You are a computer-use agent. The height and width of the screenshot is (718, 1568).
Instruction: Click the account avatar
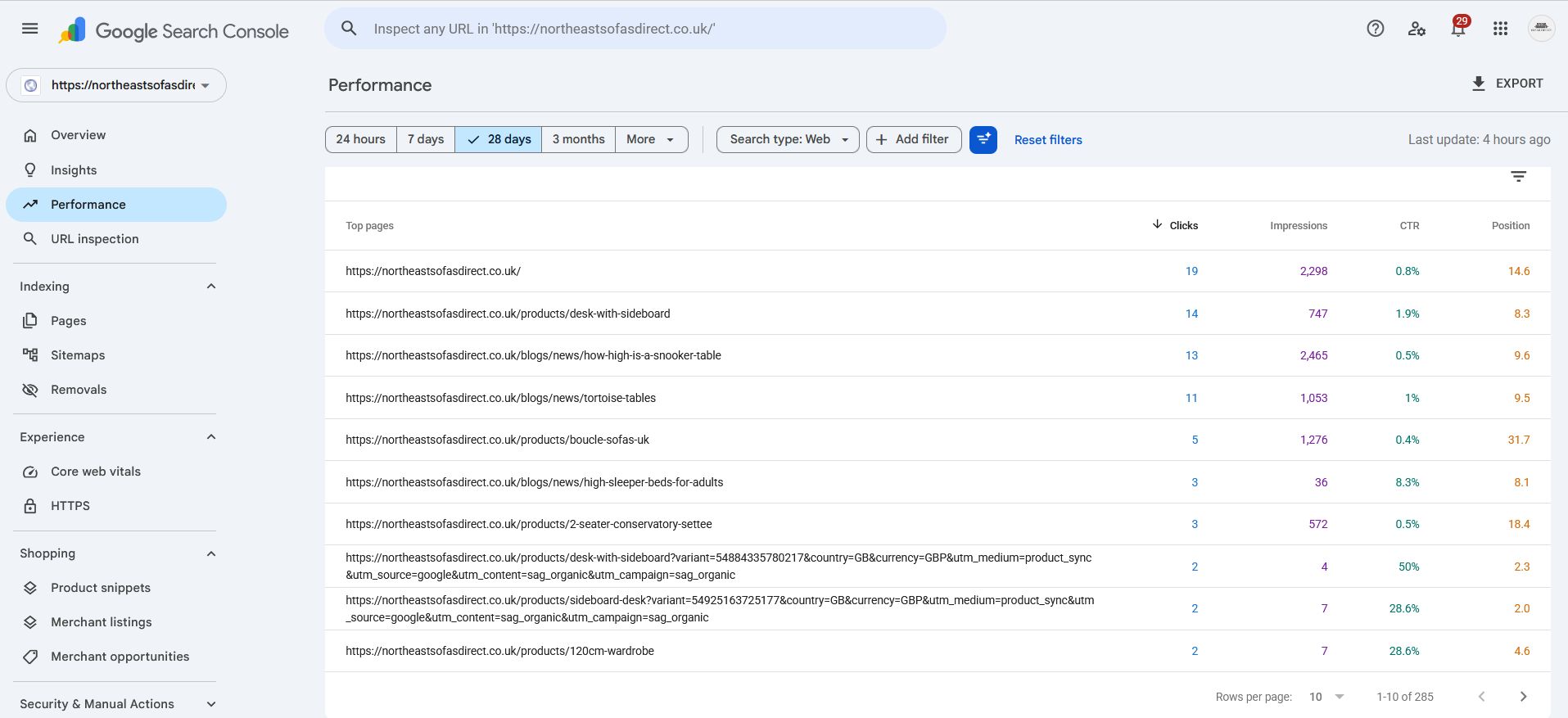point(1542,29)
